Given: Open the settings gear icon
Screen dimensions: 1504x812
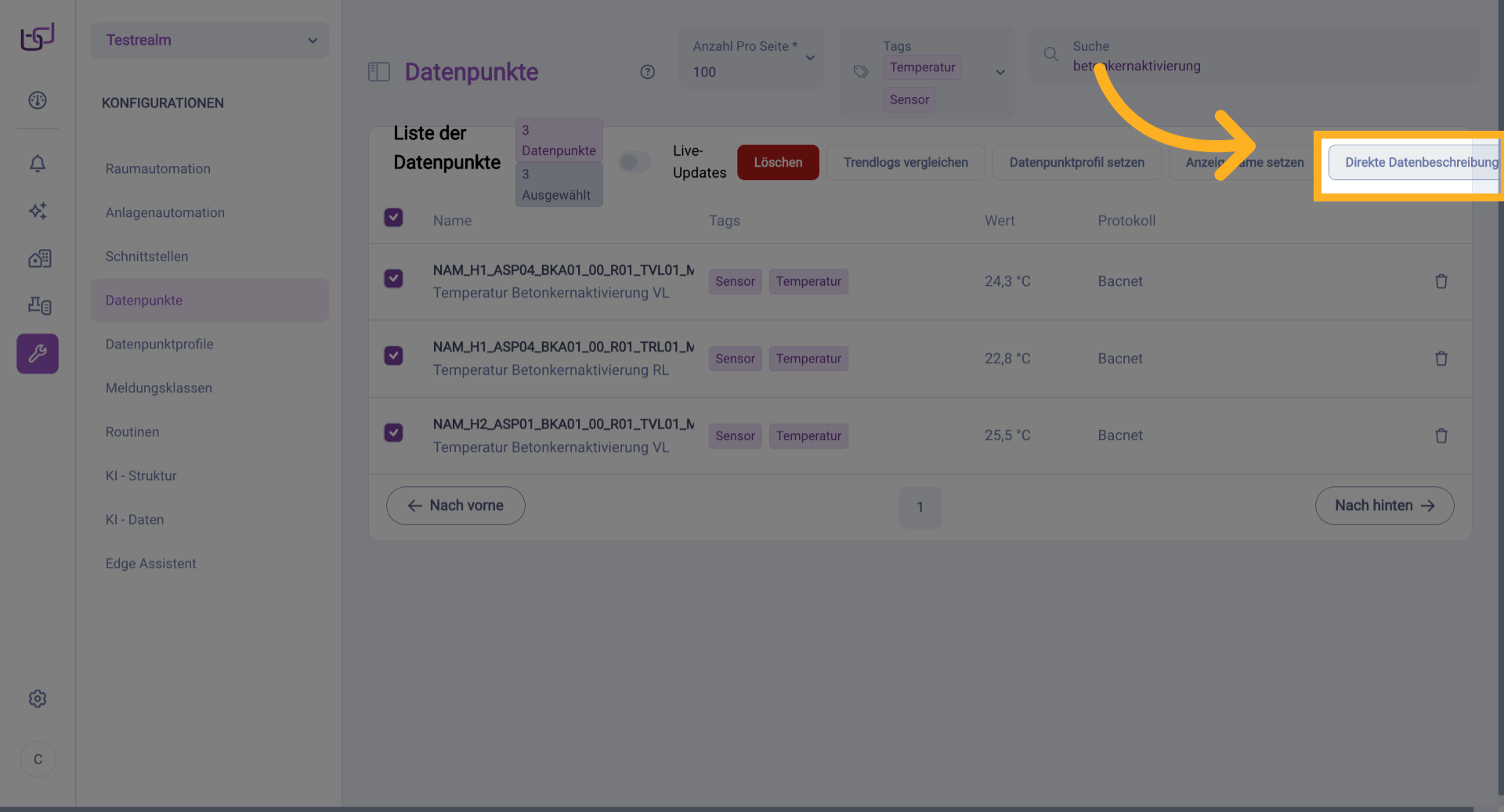Looking at the screenshot, I should click(x=38, y=698).
